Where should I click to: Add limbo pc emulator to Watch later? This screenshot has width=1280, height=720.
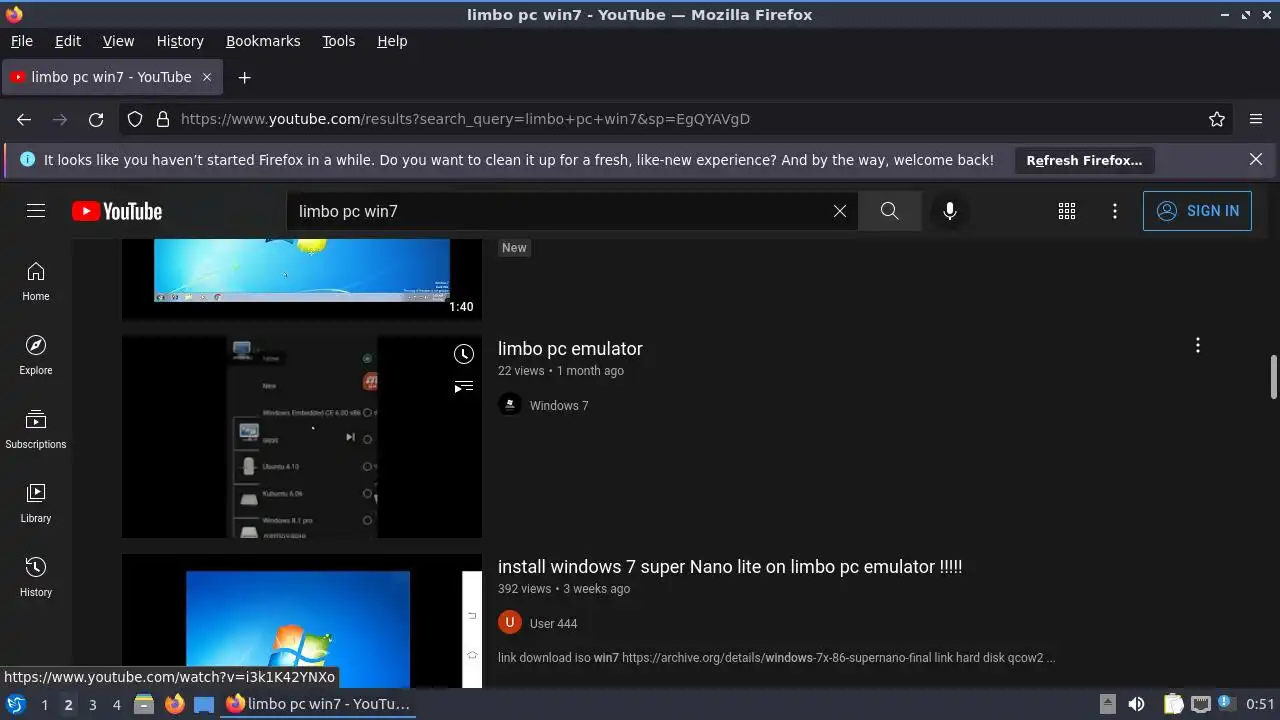(x=464, y=354)
